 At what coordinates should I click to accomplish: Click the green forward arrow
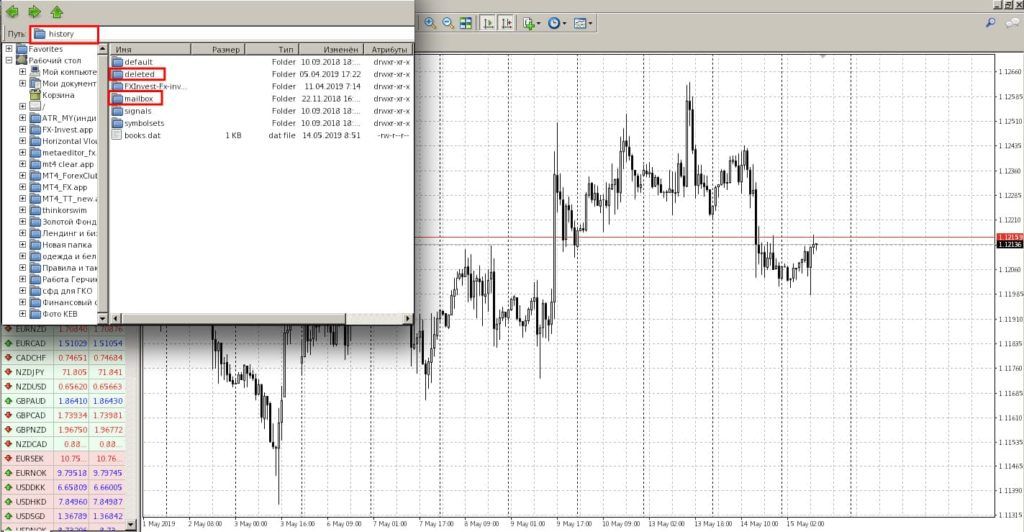[34, 12]
